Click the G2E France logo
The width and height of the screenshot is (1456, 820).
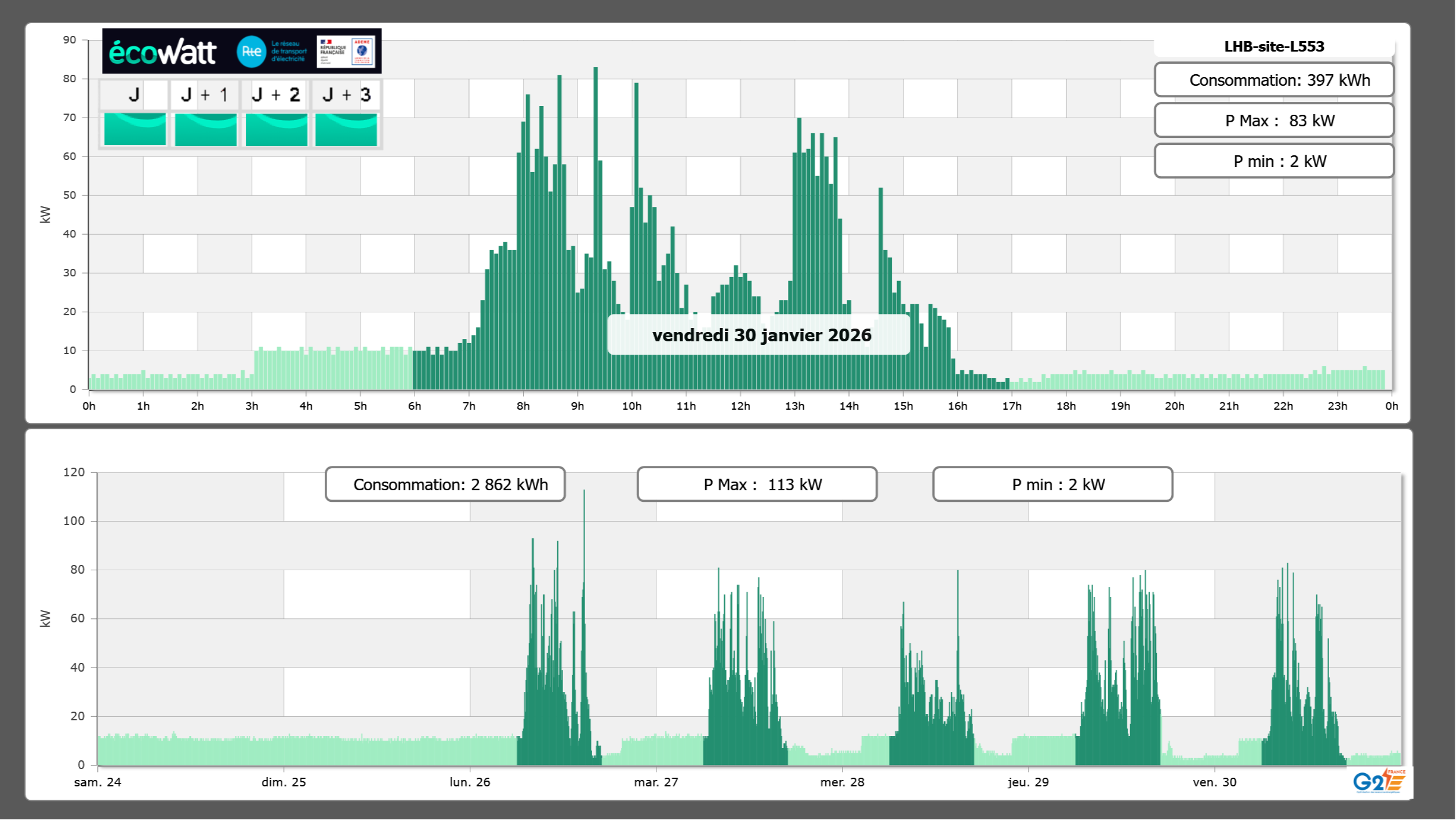1378,782
